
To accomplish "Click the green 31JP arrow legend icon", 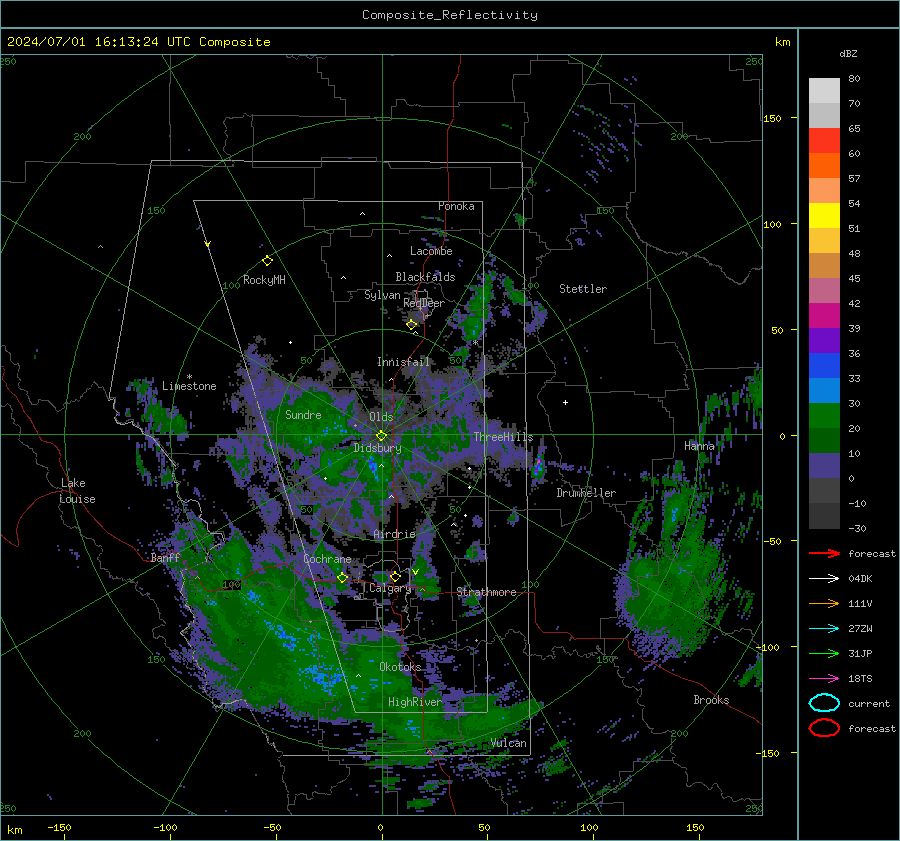I will point(824,653).
